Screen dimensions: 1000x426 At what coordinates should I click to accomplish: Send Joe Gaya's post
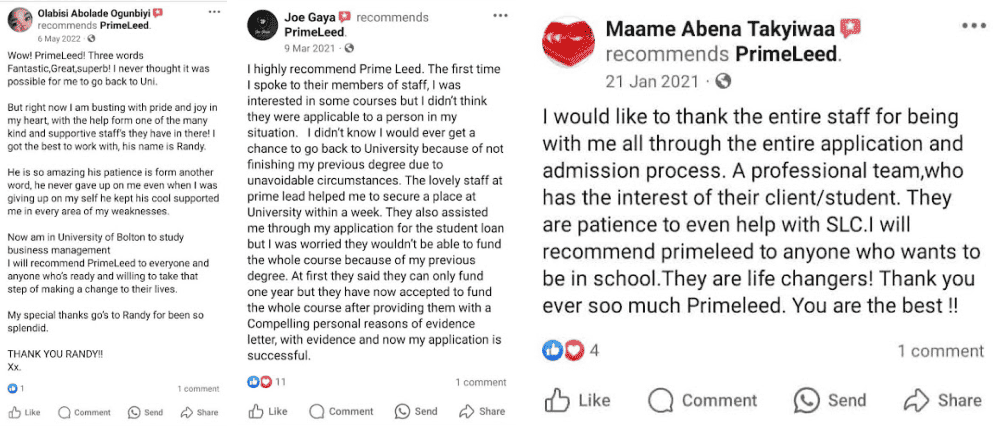coord(418,411)
